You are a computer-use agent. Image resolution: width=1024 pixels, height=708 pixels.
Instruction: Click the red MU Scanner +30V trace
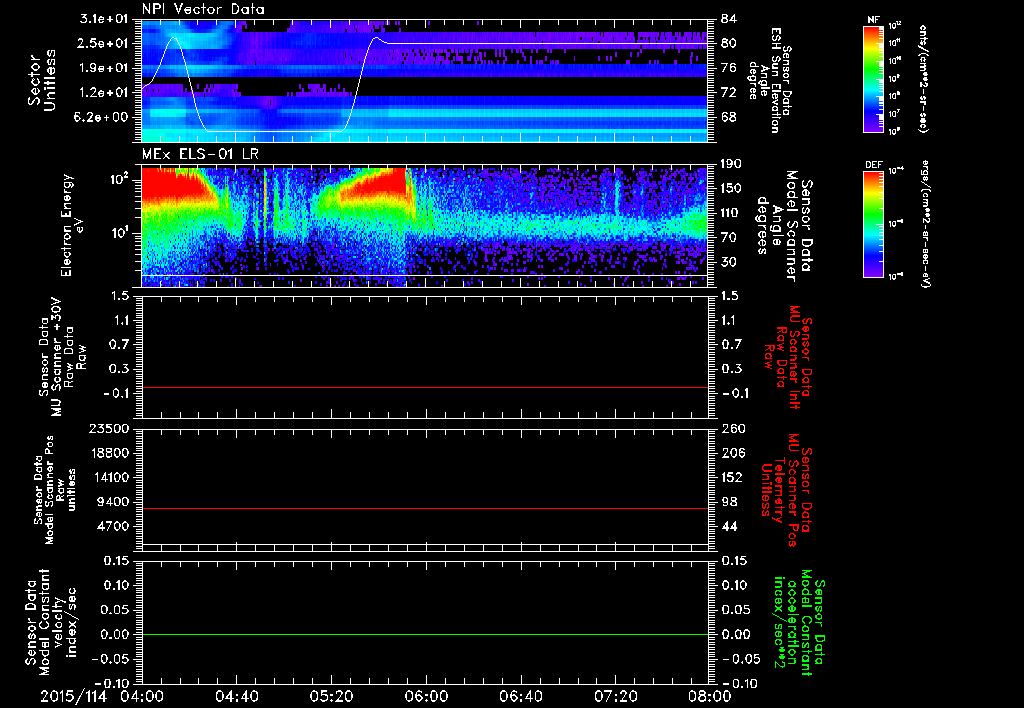425,387
